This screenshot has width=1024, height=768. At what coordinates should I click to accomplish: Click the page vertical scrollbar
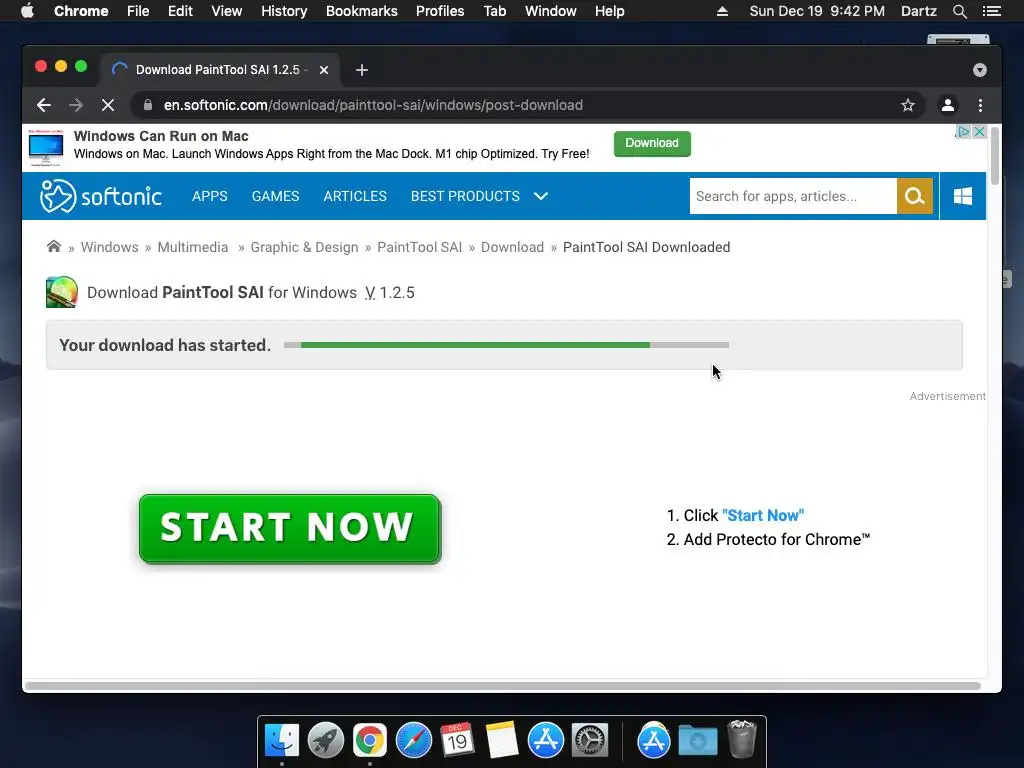[x=995, y=156]
